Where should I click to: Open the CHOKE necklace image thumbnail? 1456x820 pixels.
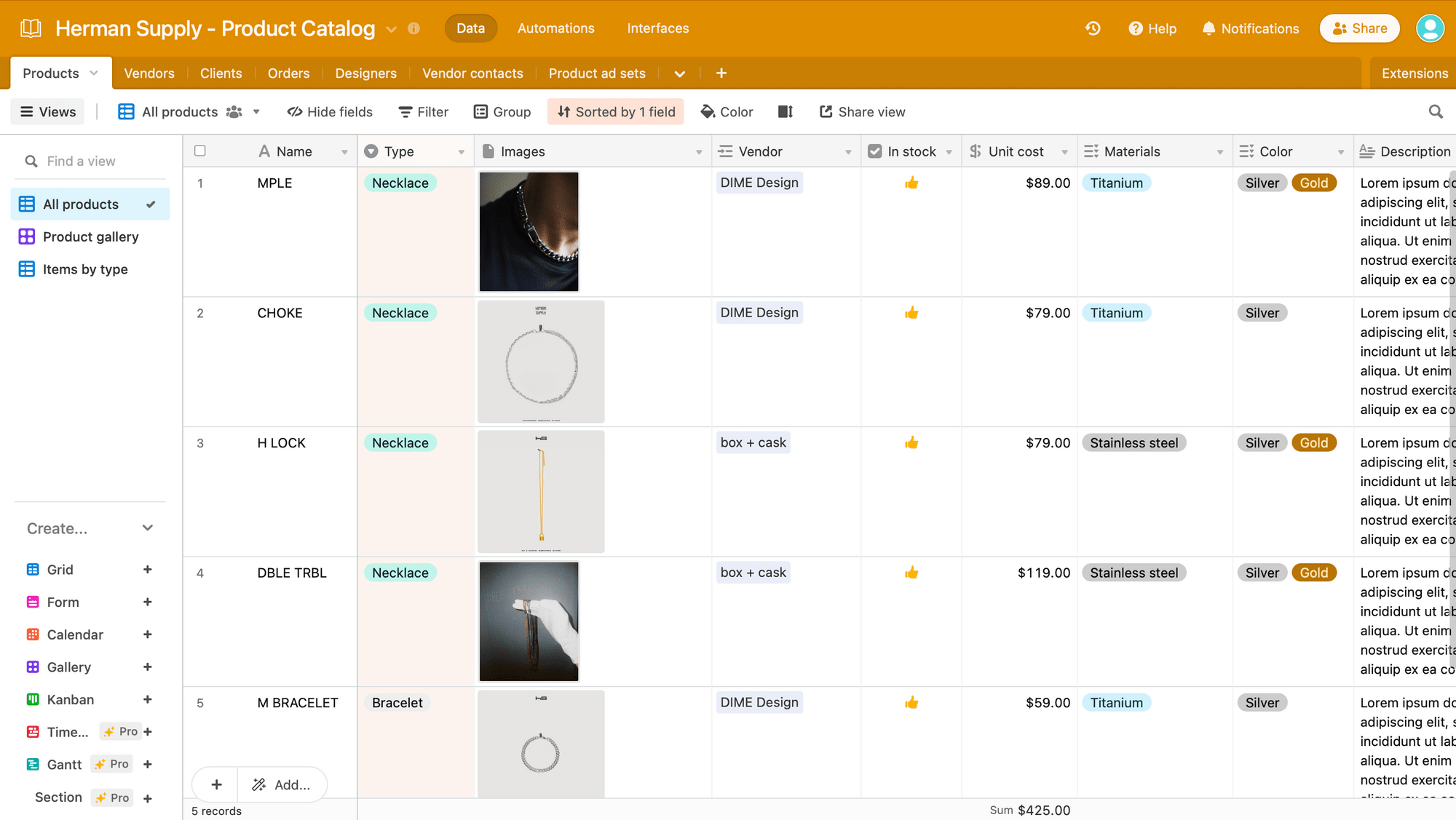[x=540, y=362]
